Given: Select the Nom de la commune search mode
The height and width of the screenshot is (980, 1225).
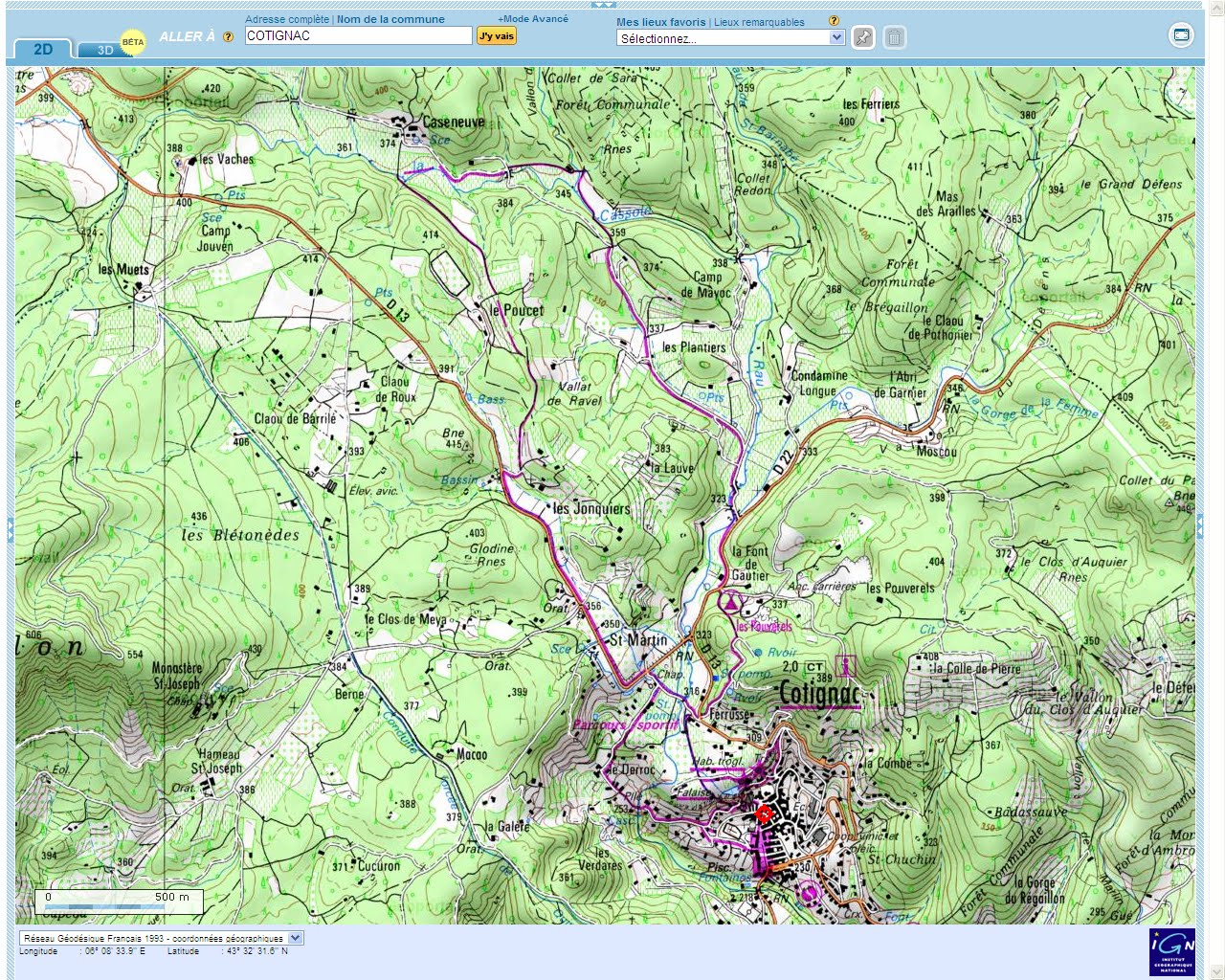Looking at the screenshot, I should point(390,19).
